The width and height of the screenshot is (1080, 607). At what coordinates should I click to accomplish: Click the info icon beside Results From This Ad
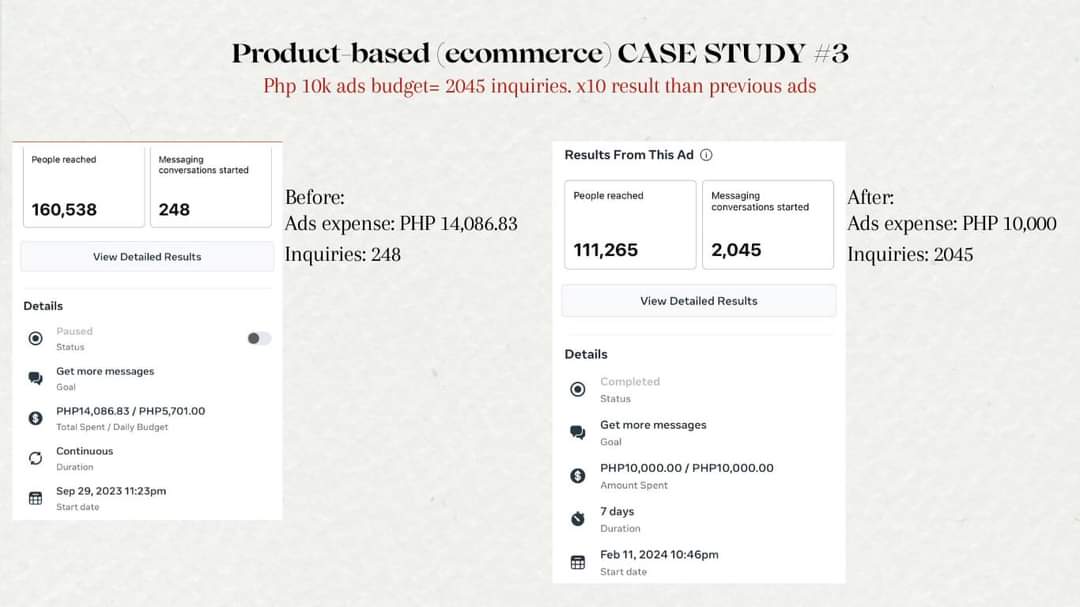706,155
